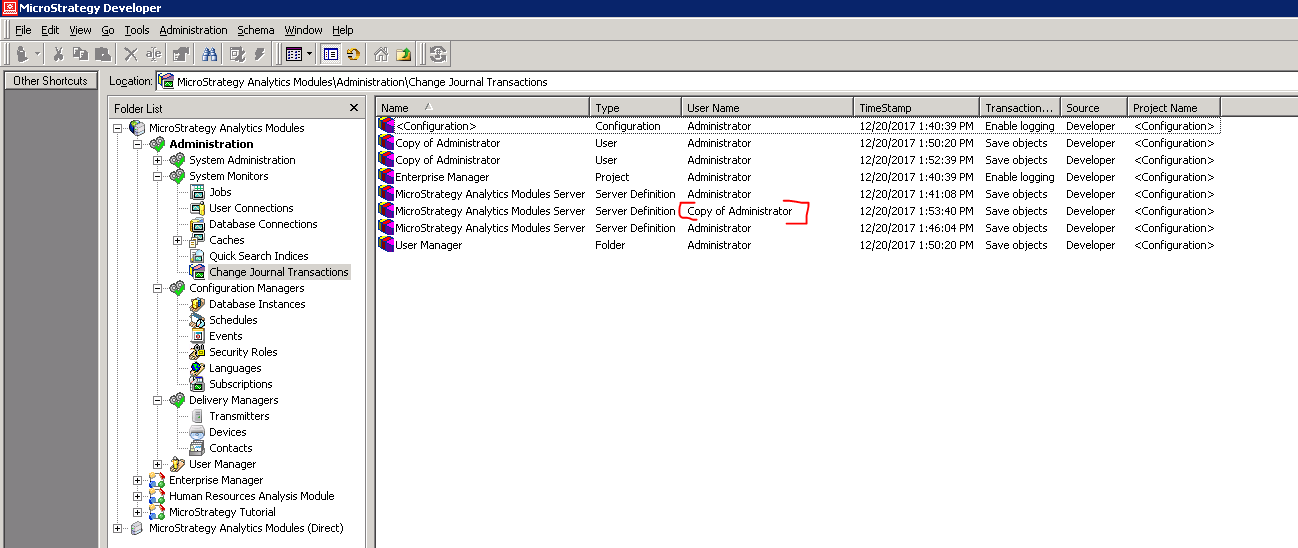This screenshot has width=1298, height=548.
Task: Open the Tools menu
Action: pyautogui.click(x=137, y=30)
